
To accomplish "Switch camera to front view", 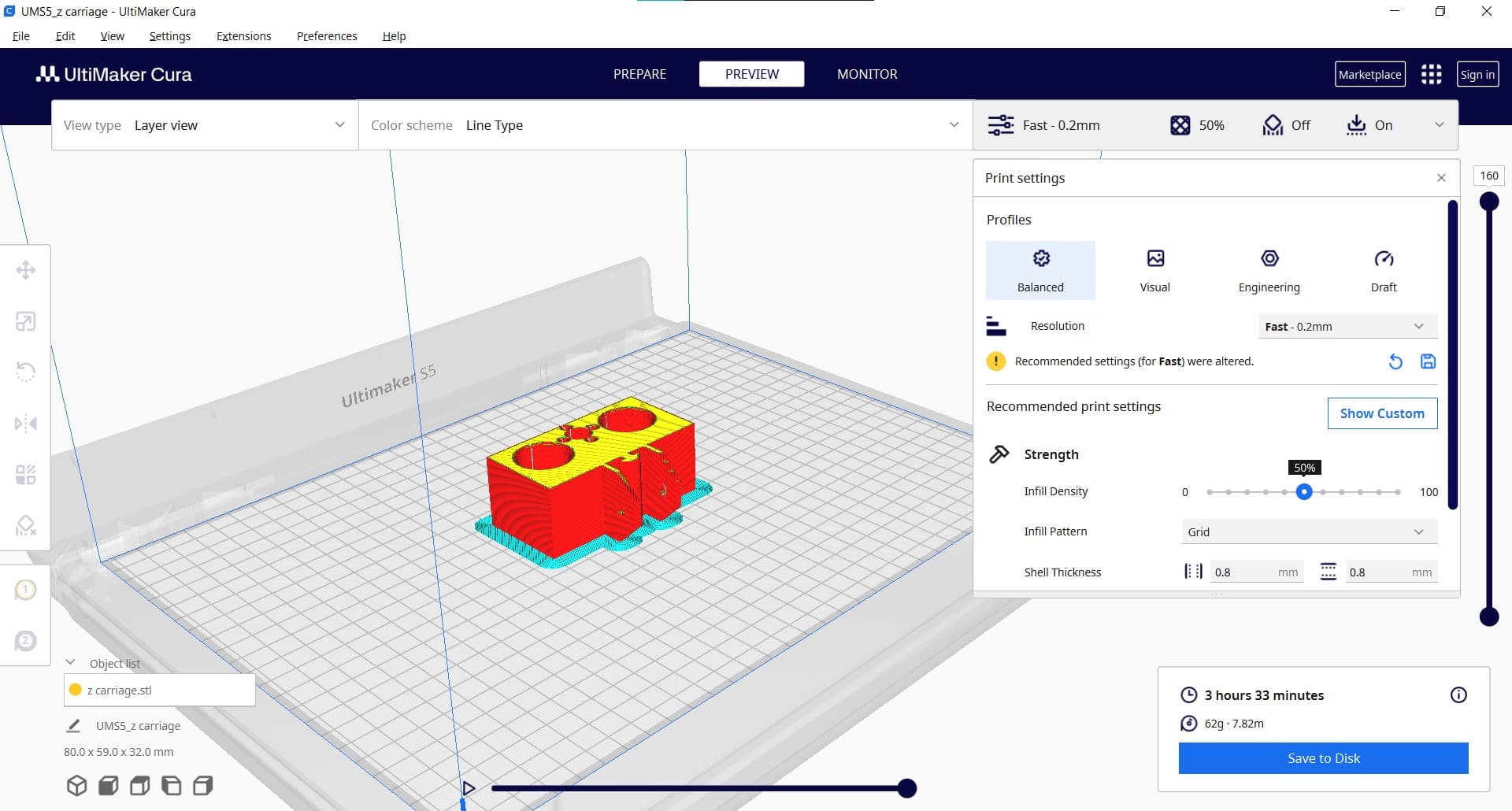I will pos(108,786).
